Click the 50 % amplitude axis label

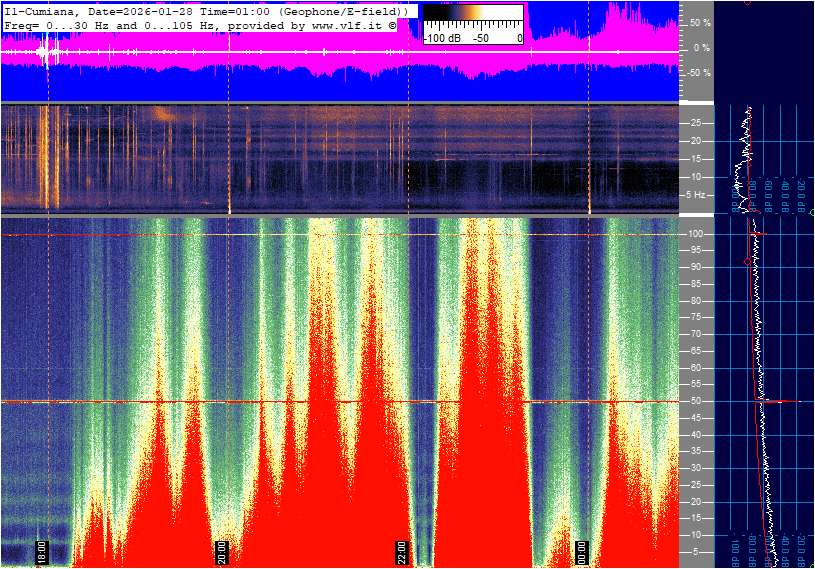(x=700, y=22)
